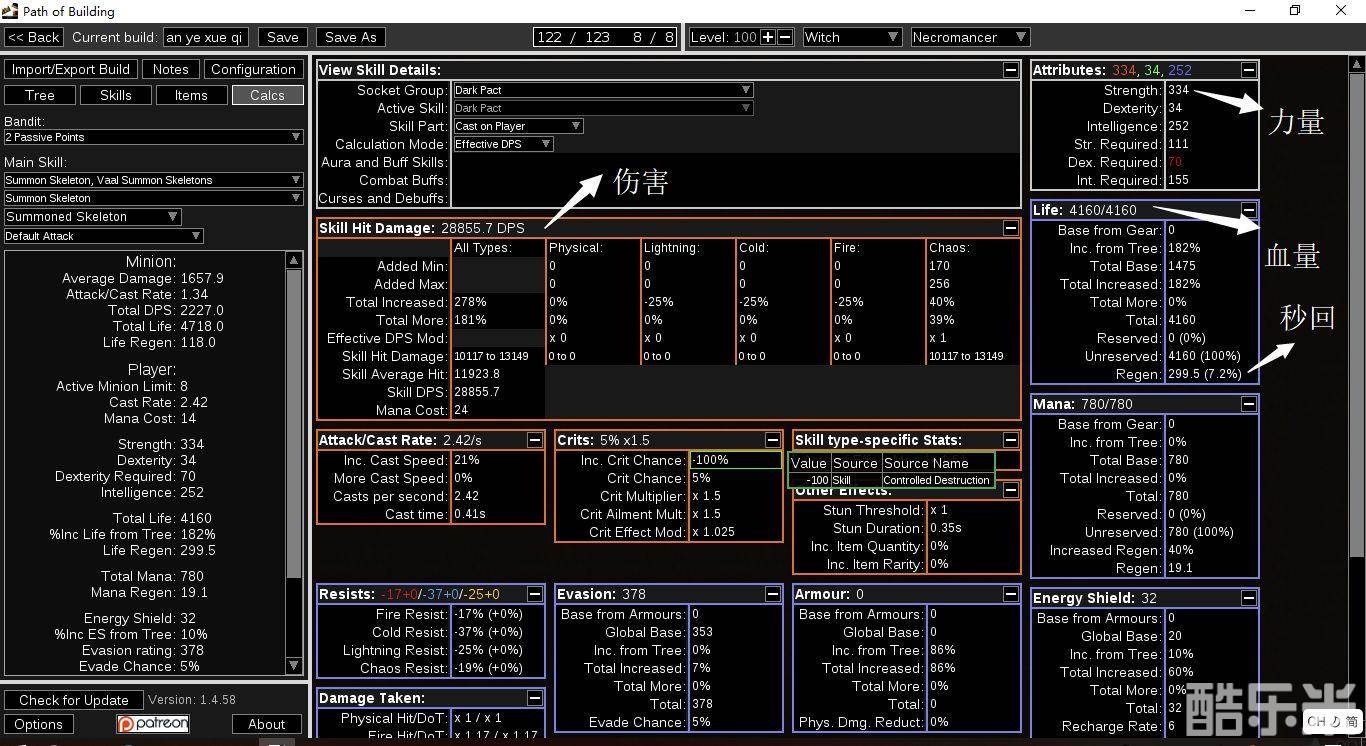Image resolution: width=1366 pixels, height=746 pixels.
Task: Collapse the Crits section
Action: coord(772,440)
